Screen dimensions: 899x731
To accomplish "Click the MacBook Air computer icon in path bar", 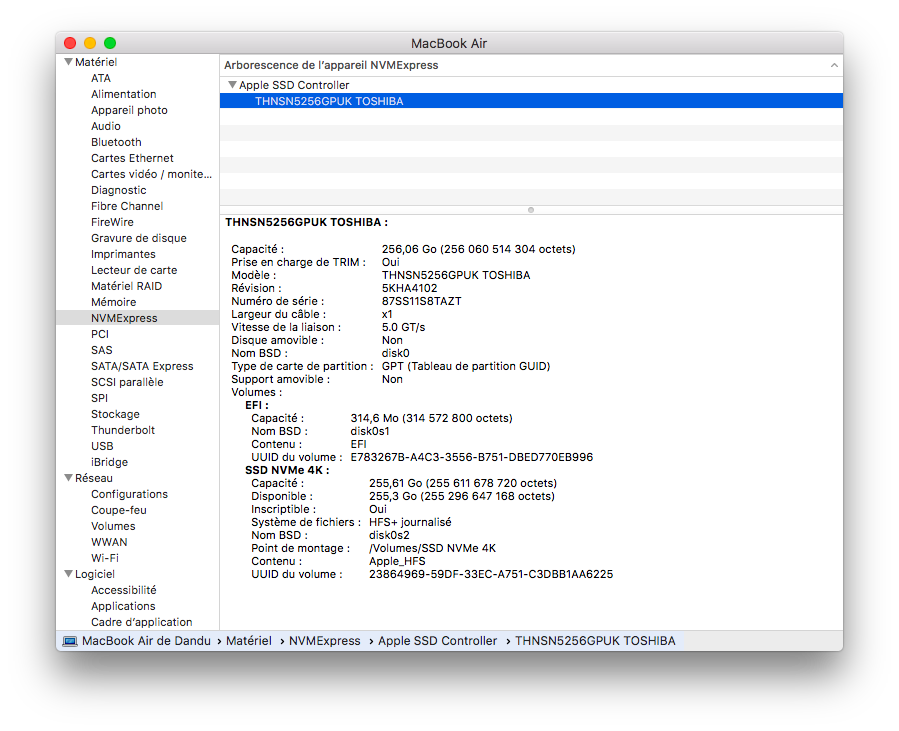I will tap(70, 641).
